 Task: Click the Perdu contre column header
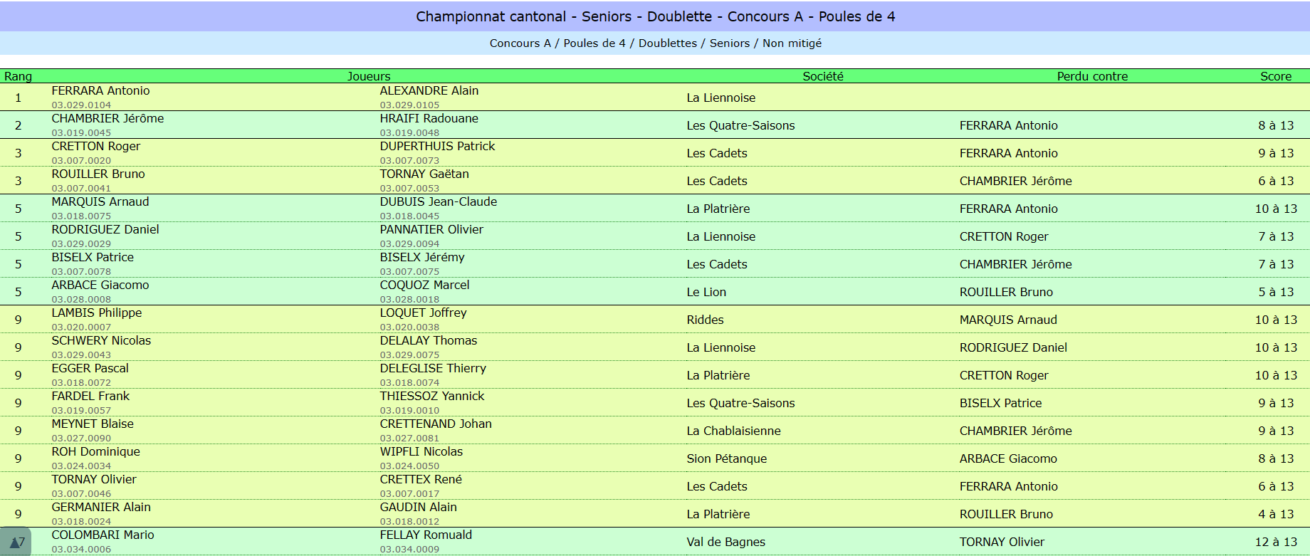click(1092, 76)
